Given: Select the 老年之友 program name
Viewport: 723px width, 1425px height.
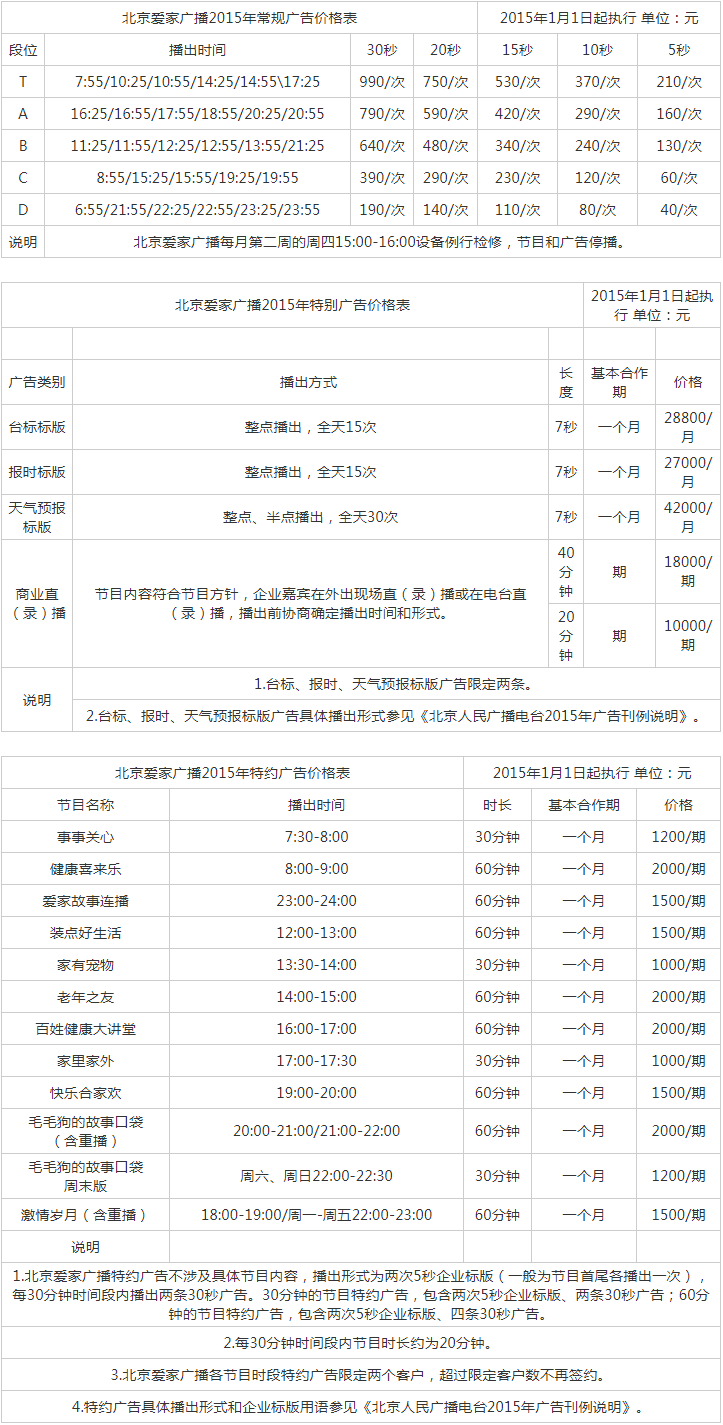Looking at the screenshot, I should pyautogui.click(x=86, y=997).
